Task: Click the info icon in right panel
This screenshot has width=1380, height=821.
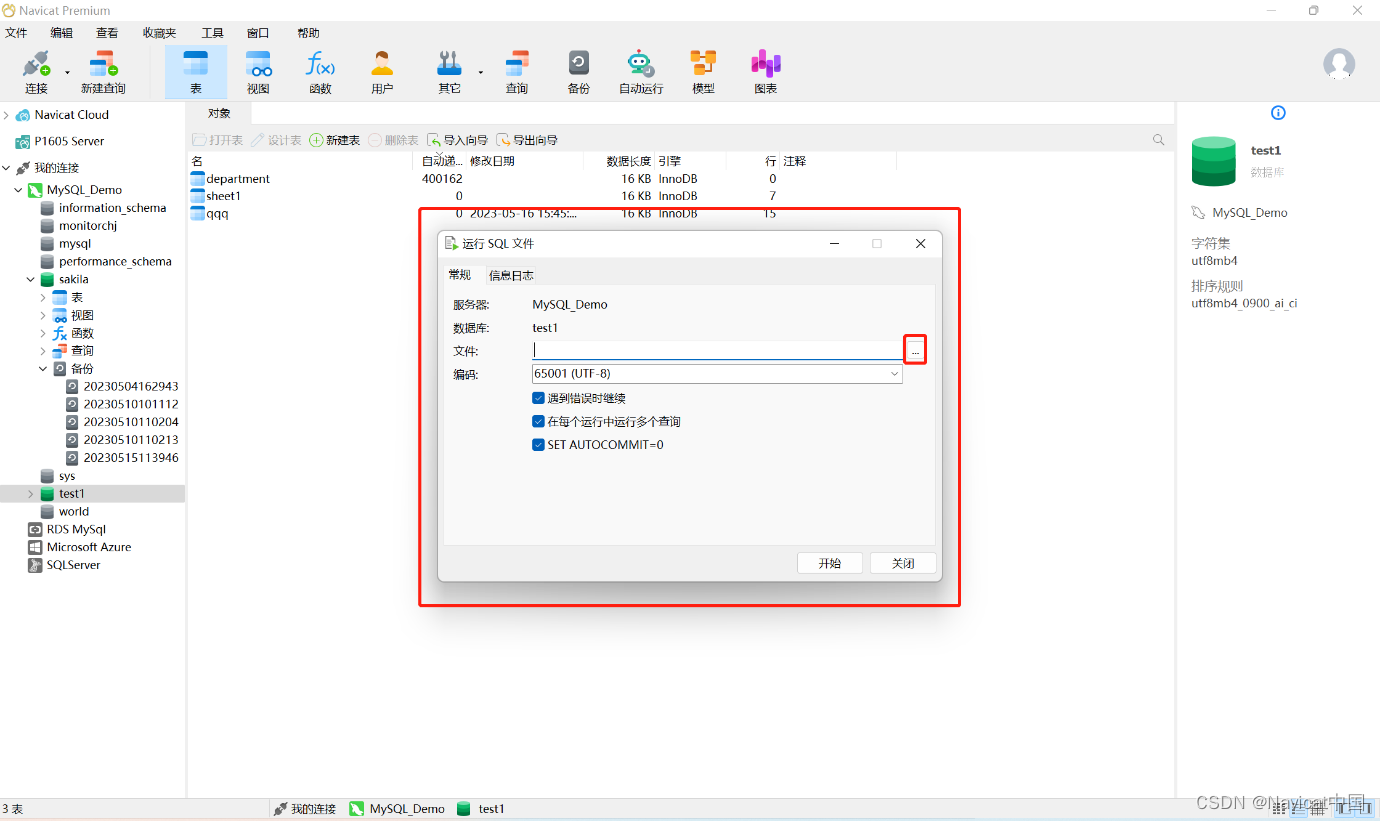Action: coord(1278,113)
